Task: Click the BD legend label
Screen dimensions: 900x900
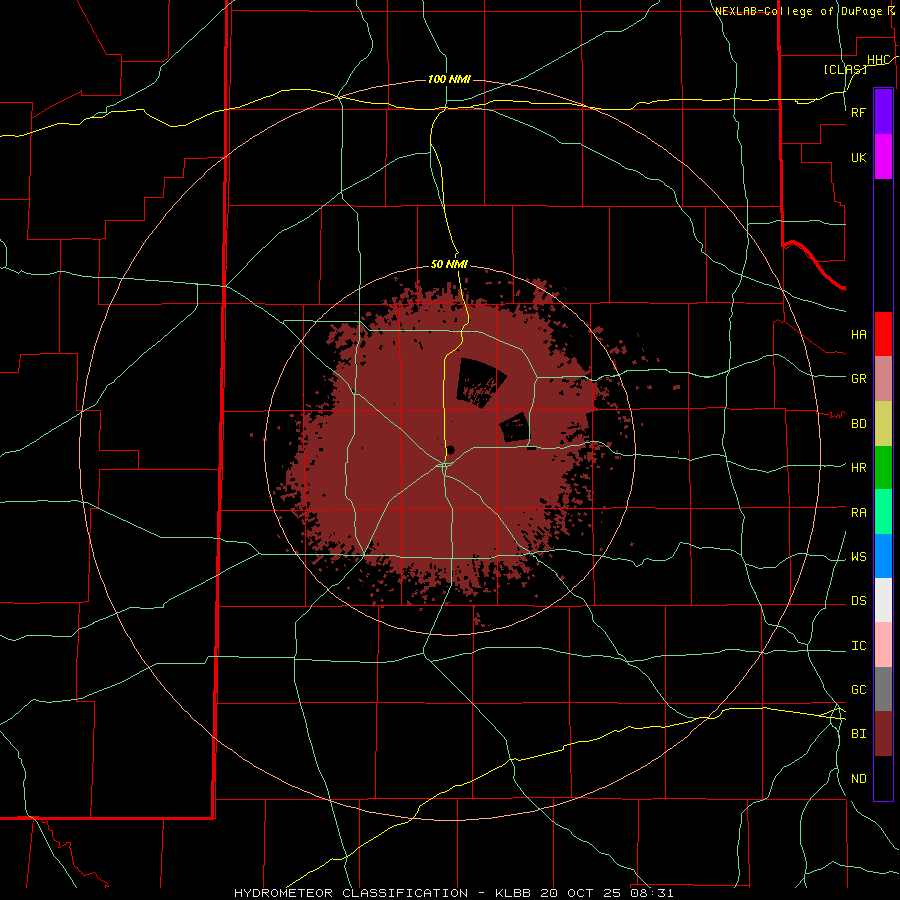Action: coord(859,424)
